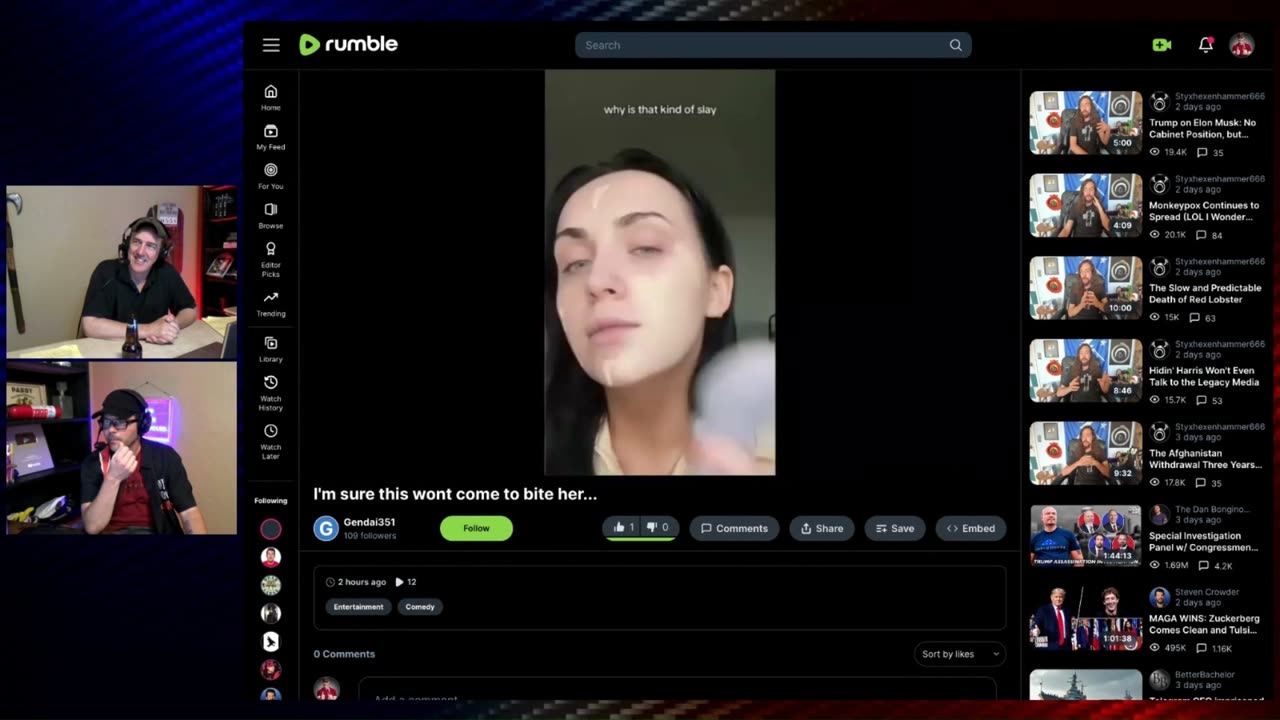Image resolution: width=1280 pixels, height=720 pixels.
Task: Open the Gendai351 channel name link
Action: coord(369,522)
